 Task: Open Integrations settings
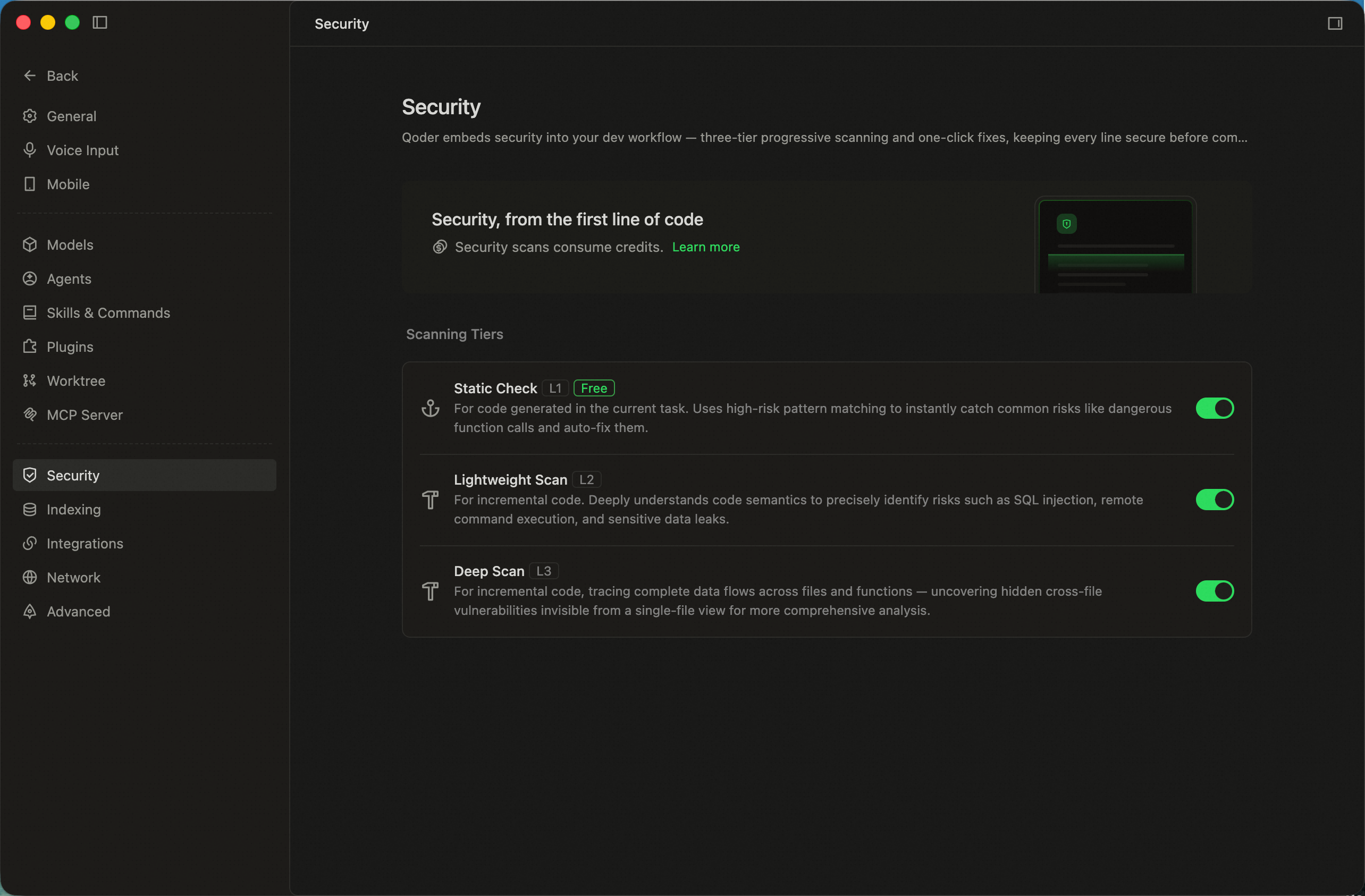(x=145, y=544)
